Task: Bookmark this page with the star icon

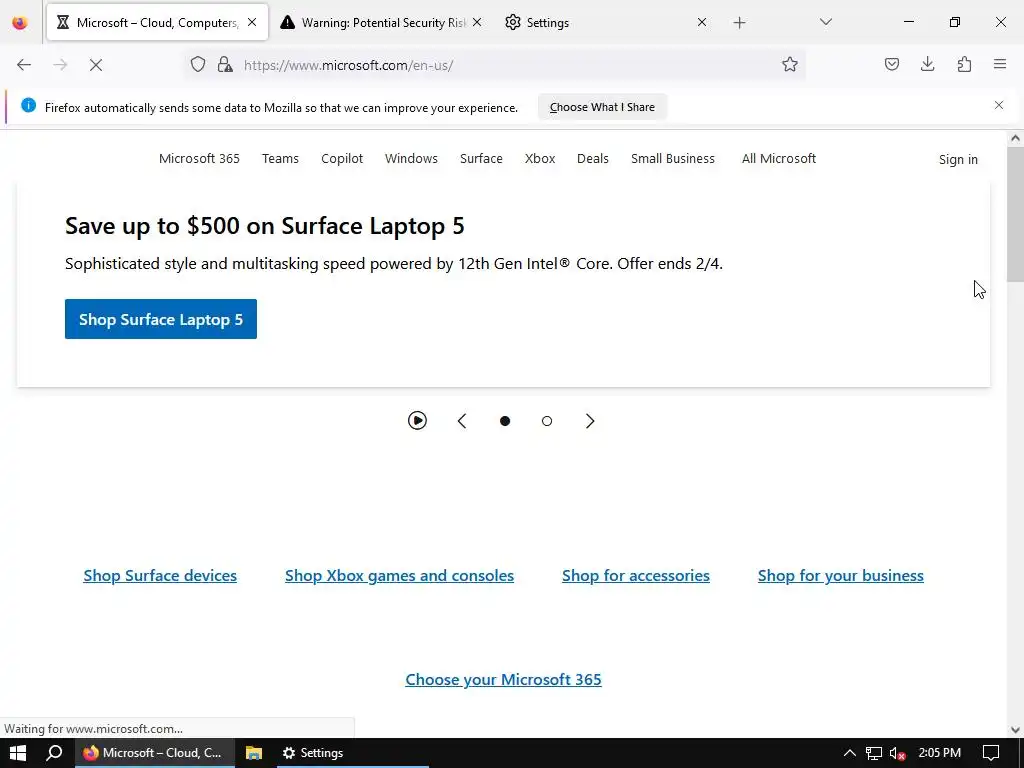Action: point(790,64)
